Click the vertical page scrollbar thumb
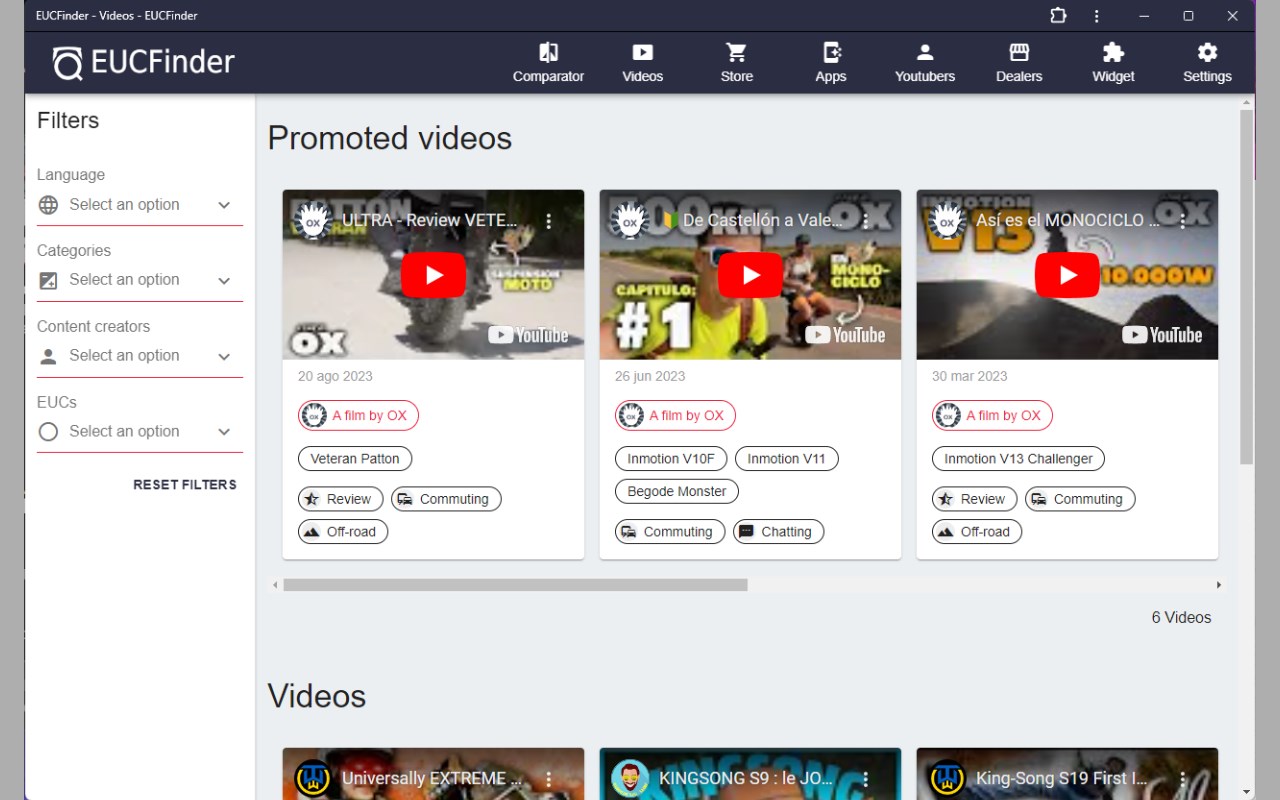The height and width of the screenshot is (800, 1280). 1246,287
